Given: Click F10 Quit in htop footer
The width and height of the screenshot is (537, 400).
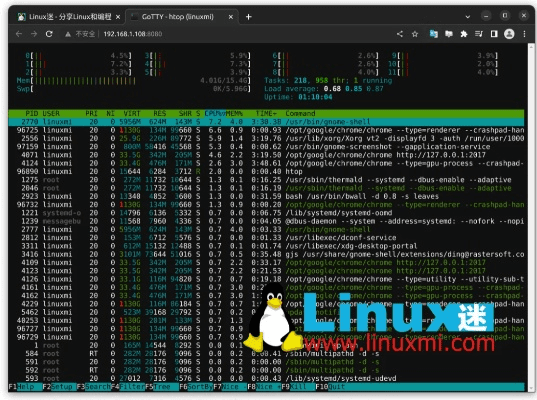Looking at the screenshot, I should tap(330, 387).
